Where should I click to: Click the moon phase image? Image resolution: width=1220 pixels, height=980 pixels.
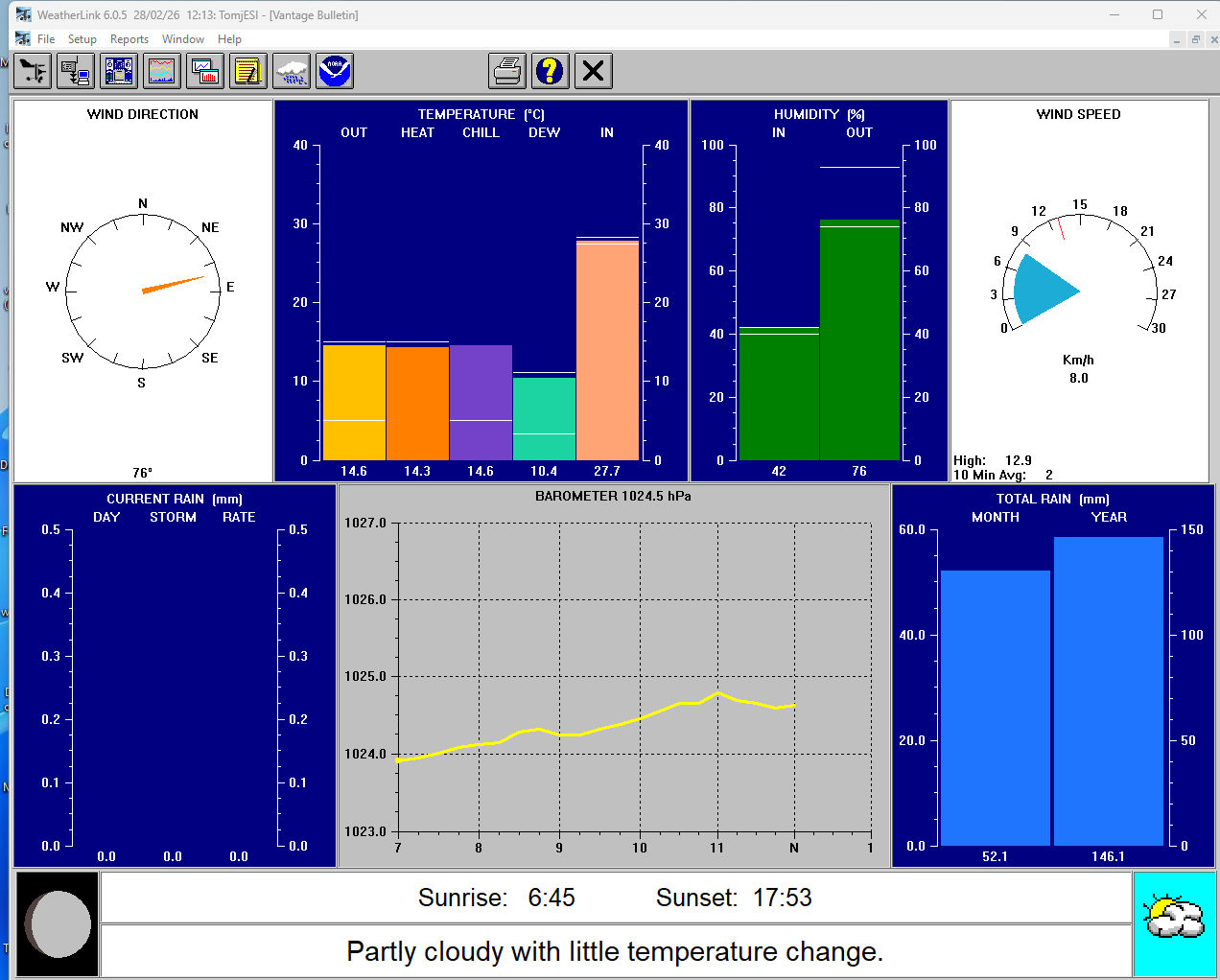[58, 924]
